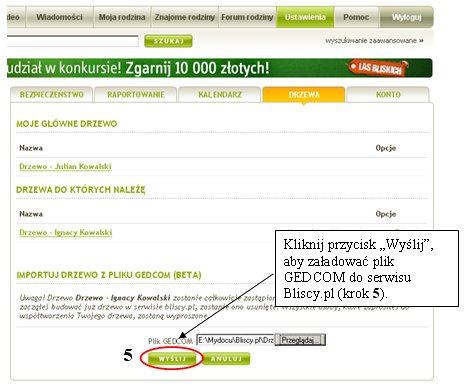Select the Ustawienia menu item
467x386 pixels.
tap(305, 17)
